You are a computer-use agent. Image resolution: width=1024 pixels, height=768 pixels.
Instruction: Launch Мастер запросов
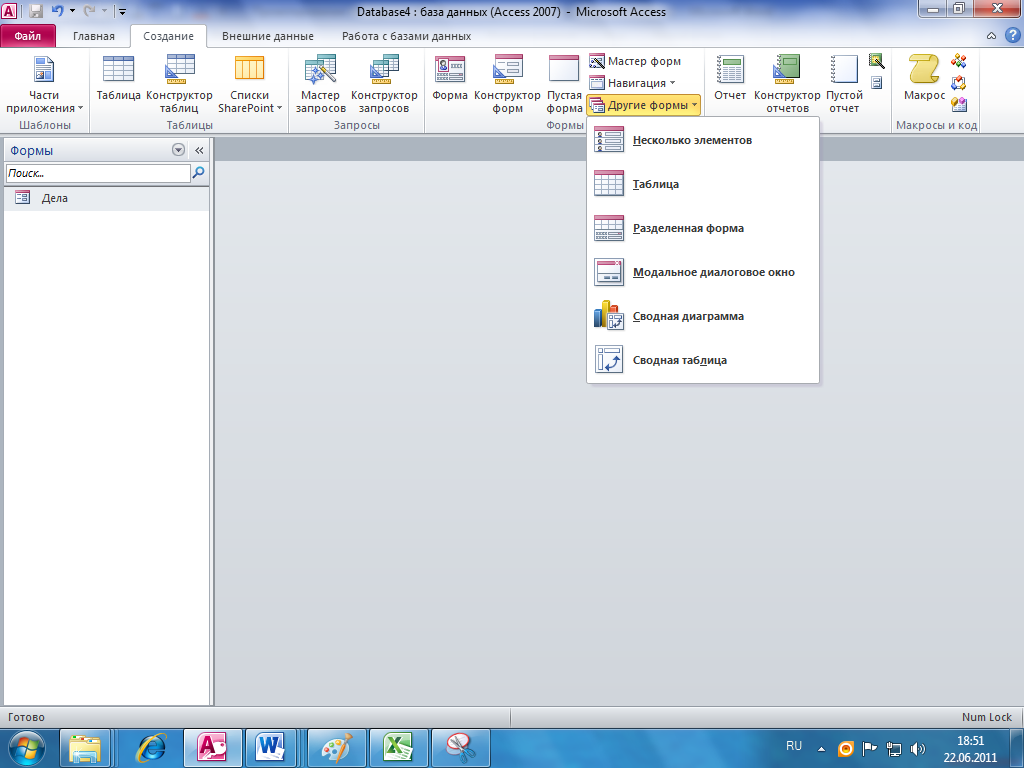[x=320, y=83]
